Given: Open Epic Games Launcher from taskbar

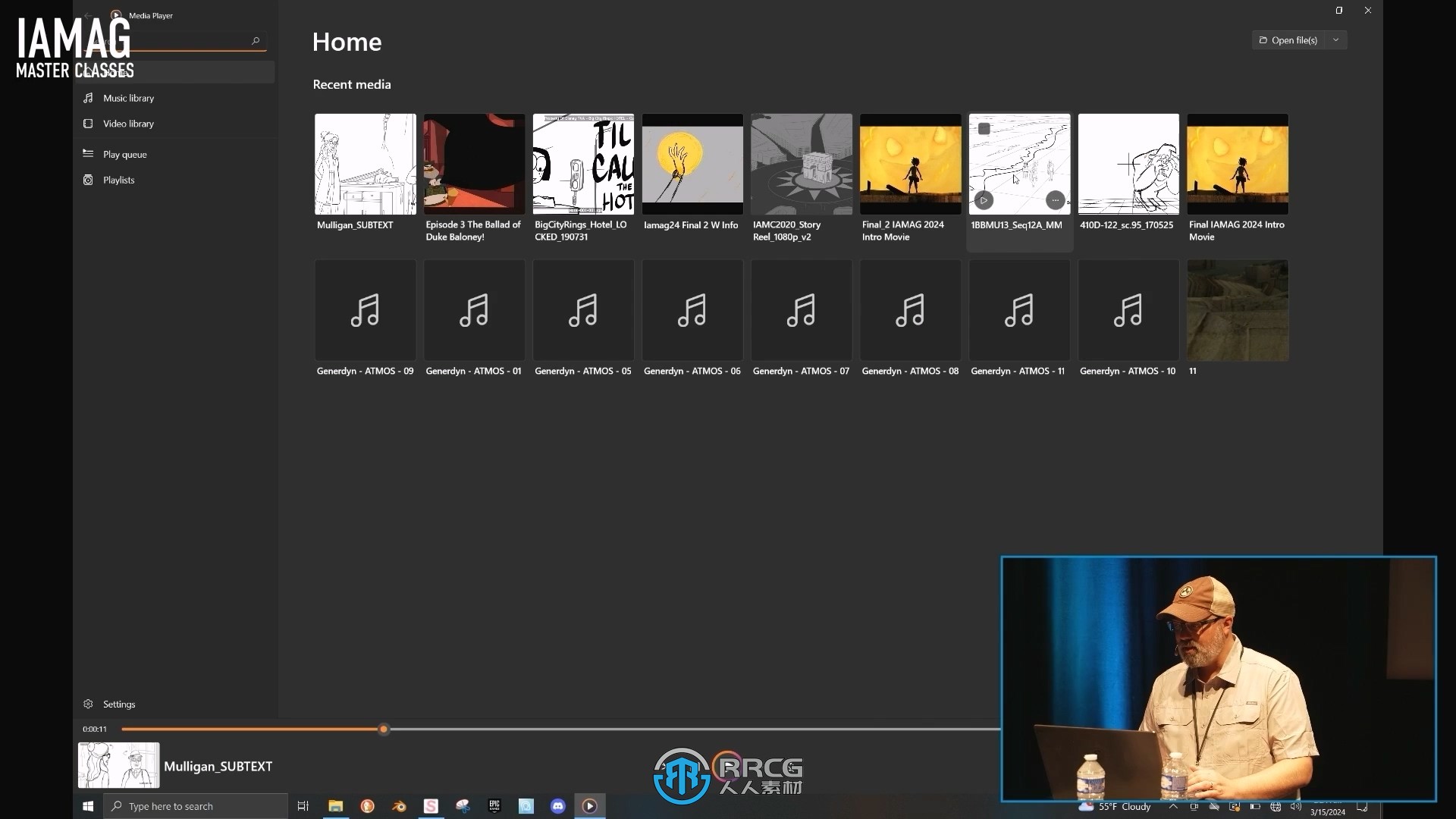Looking at the screenshot, I should tap(494, 806).
